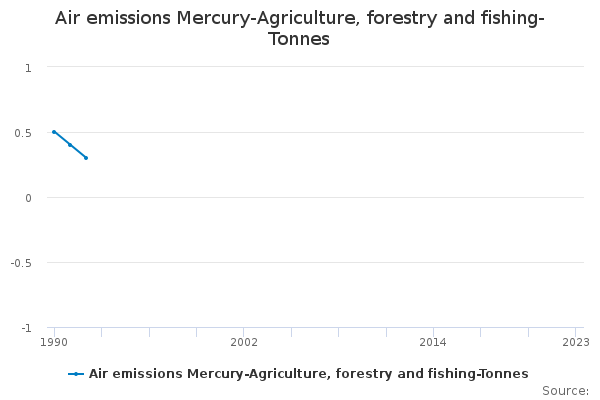Select the 2014 x-axis label
Image resolution: width=600 pixels, height=400 pixels.
point(433,342)
